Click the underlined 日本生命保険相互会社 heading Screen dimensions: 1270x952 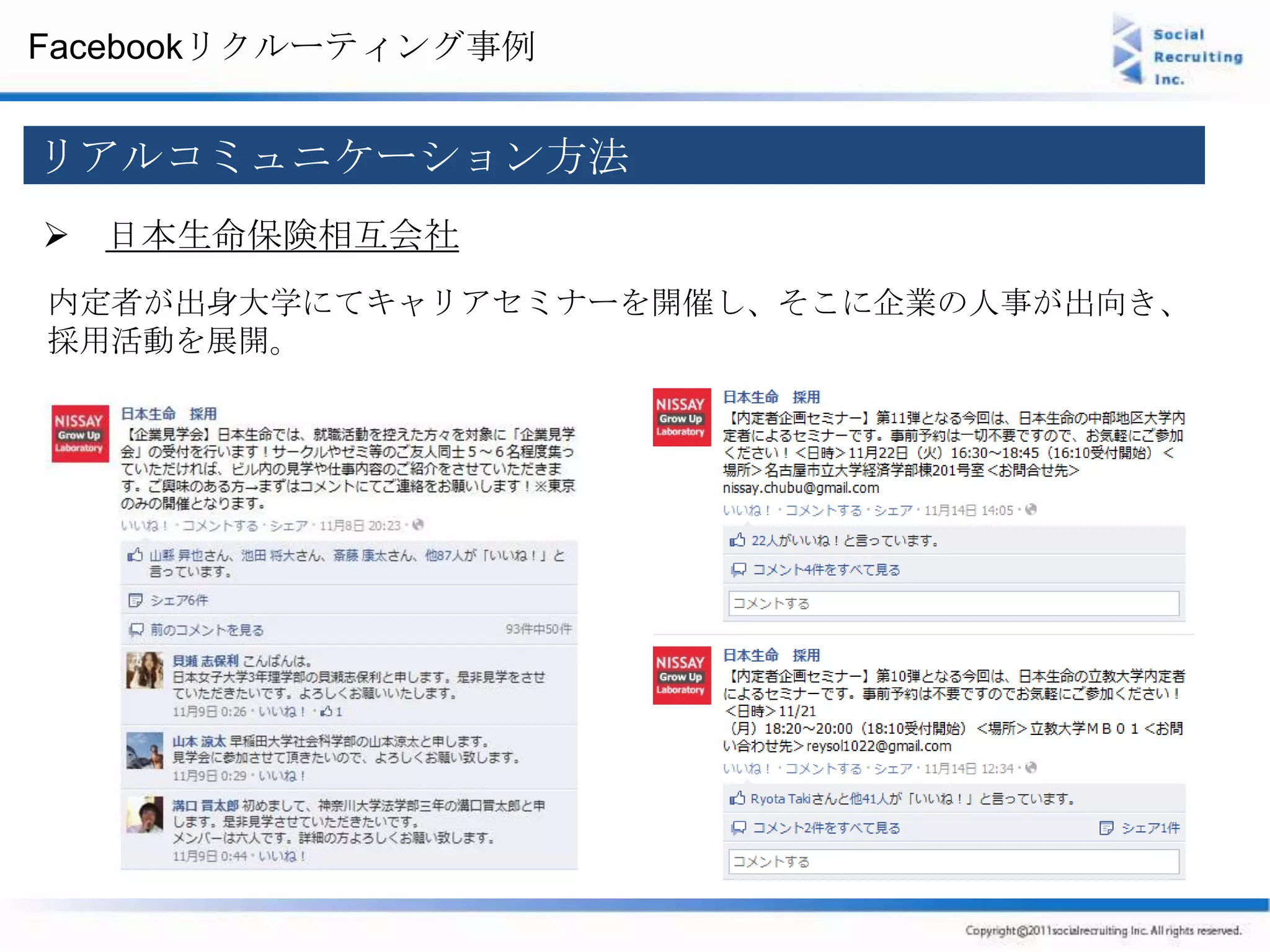click(283, 236)
